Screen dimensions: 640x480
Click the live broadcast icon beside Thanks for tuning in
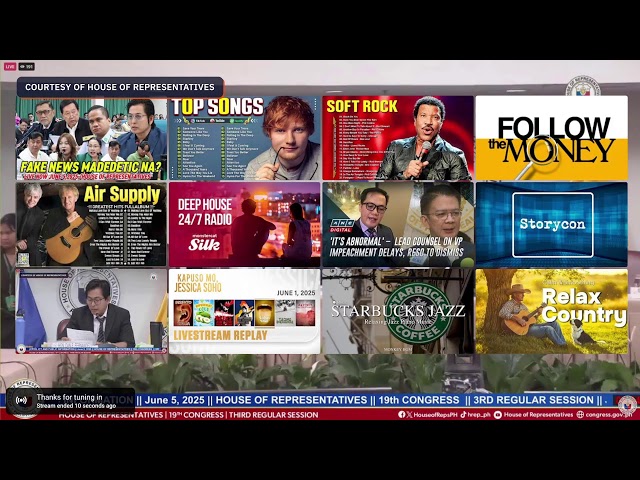[x=21, y=401]
